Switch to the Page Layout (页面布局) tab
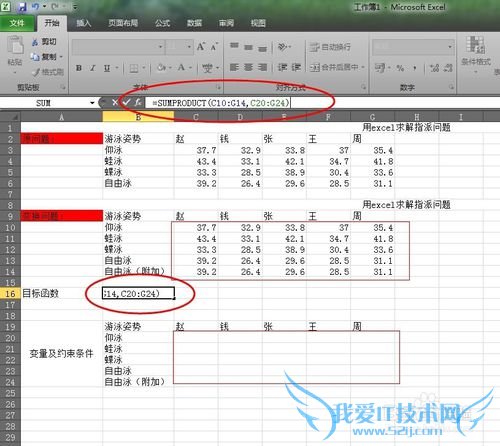This screenshot has width=500, height=446. coord(123,23)
